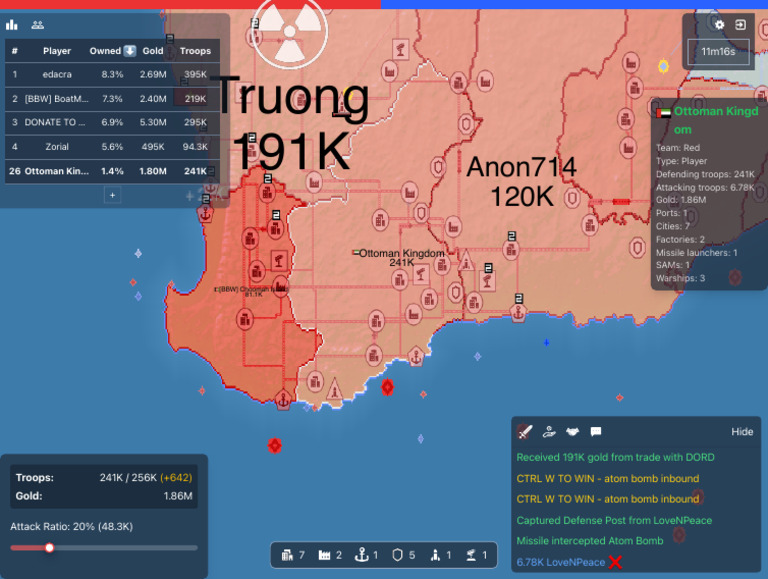Select the cities count icon in unit bar
This screenshot has width=768, height=579.
click(x=288, y=555)
